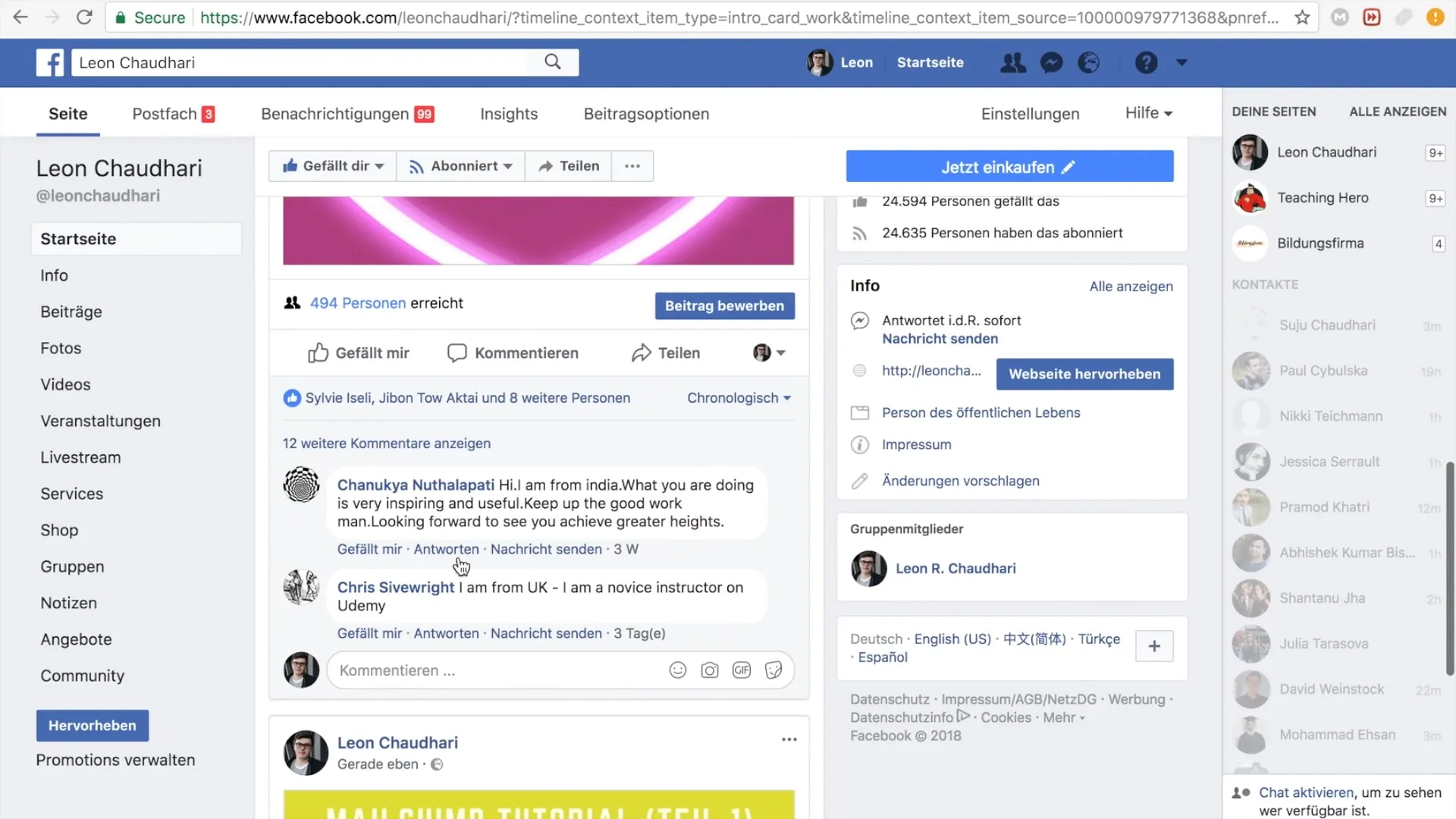The width and height of the screenshot is (1456, 819).
Task: Click the Messenger icon in navbar
Action: pyautogui.click(x=1051, y=62)
